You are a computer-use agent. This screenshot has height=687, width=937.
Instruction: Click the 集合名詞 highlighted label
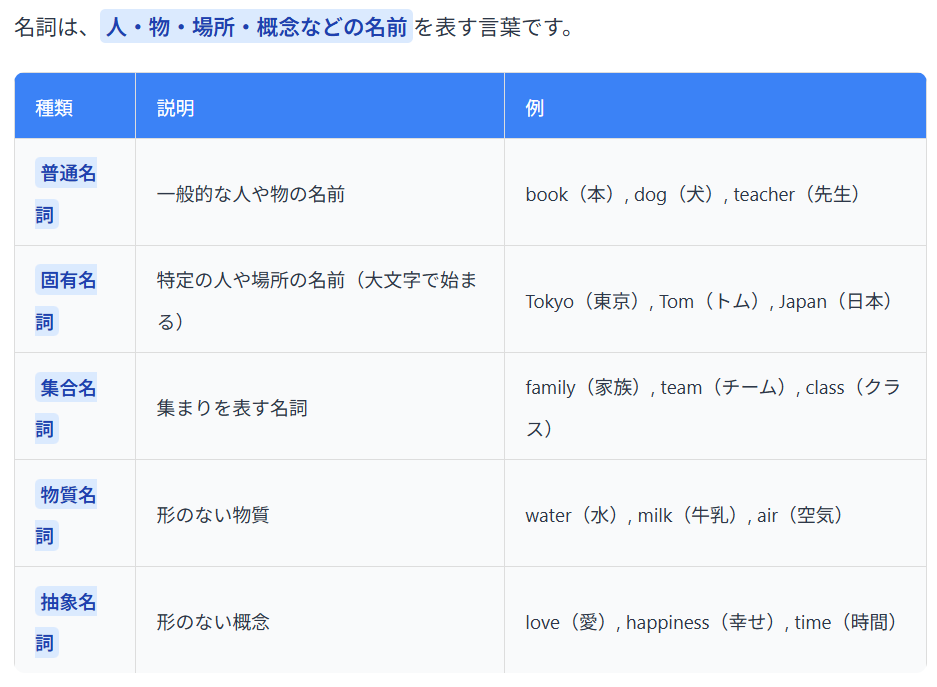[x=68, y=388]
